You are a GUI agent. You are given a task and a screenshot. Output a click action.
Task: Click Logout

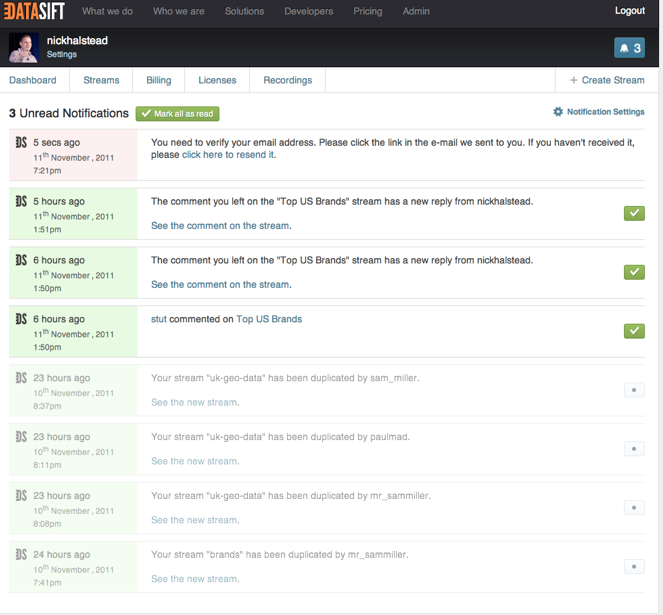630,11
